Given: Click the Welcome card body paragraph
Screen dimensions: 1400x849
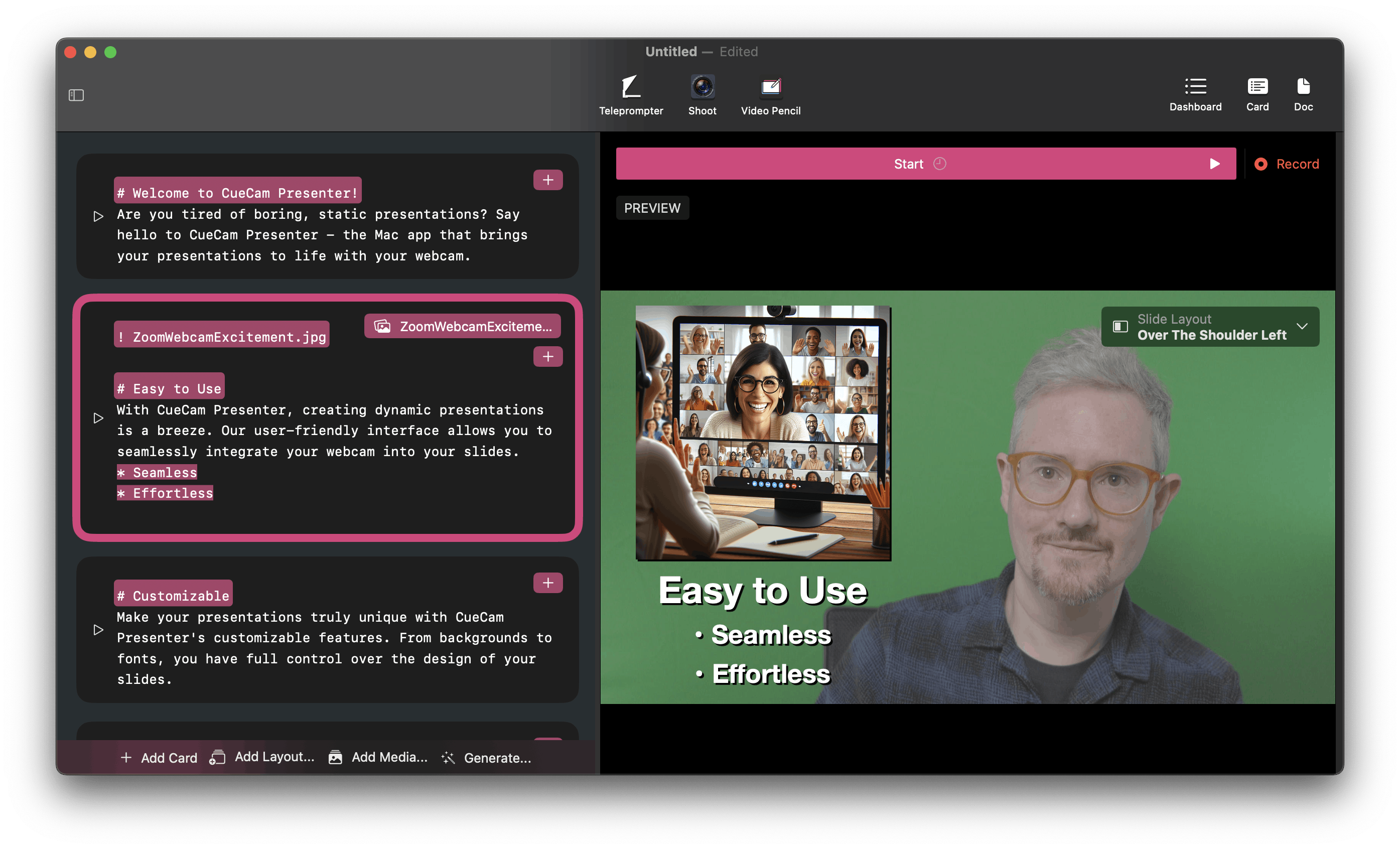Looking at the screenshot, I should pyautogui.click(x=322, y=235).
